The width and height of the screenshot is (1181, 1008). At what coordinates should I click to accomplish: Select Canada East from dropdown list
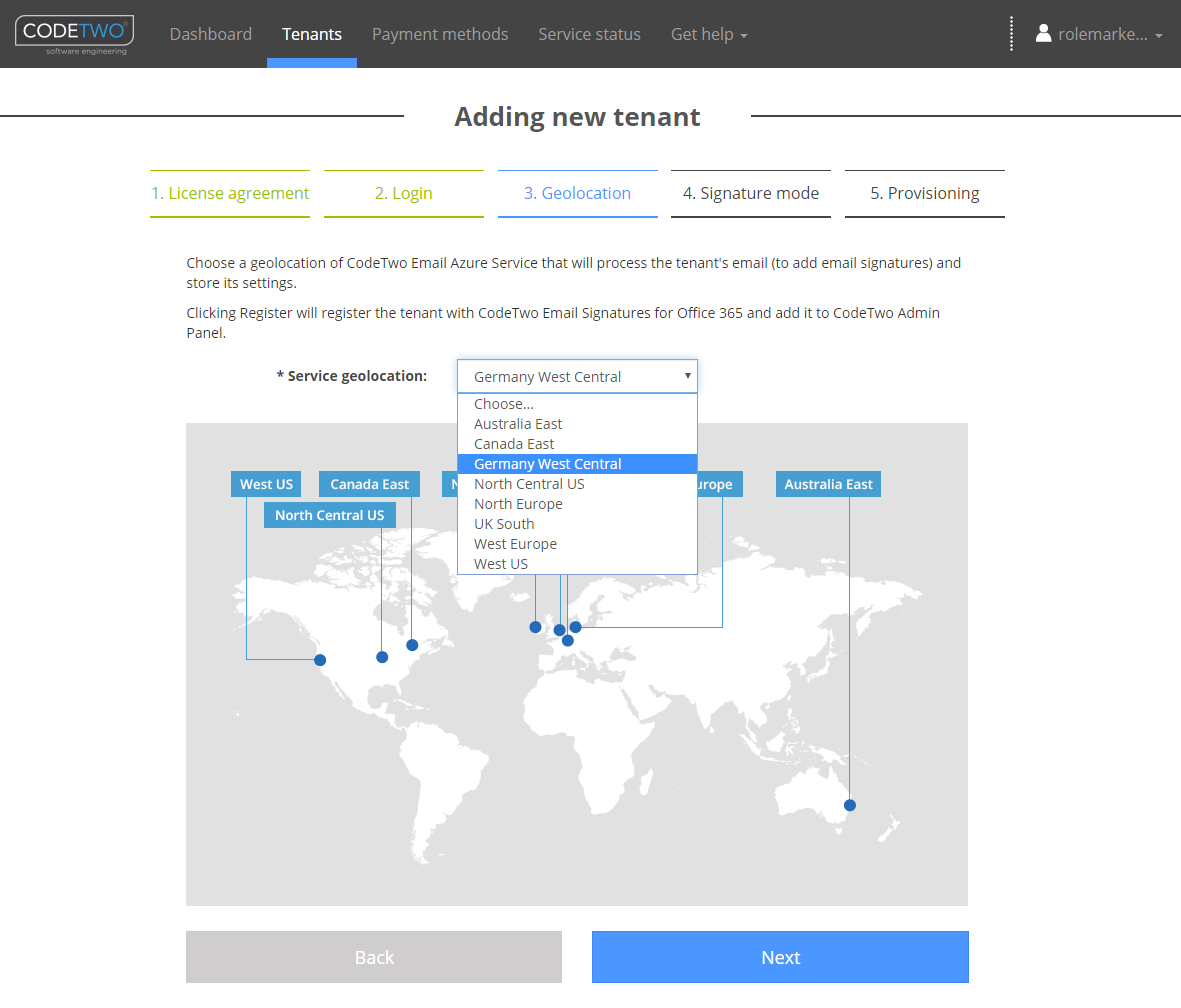[577, 444]
